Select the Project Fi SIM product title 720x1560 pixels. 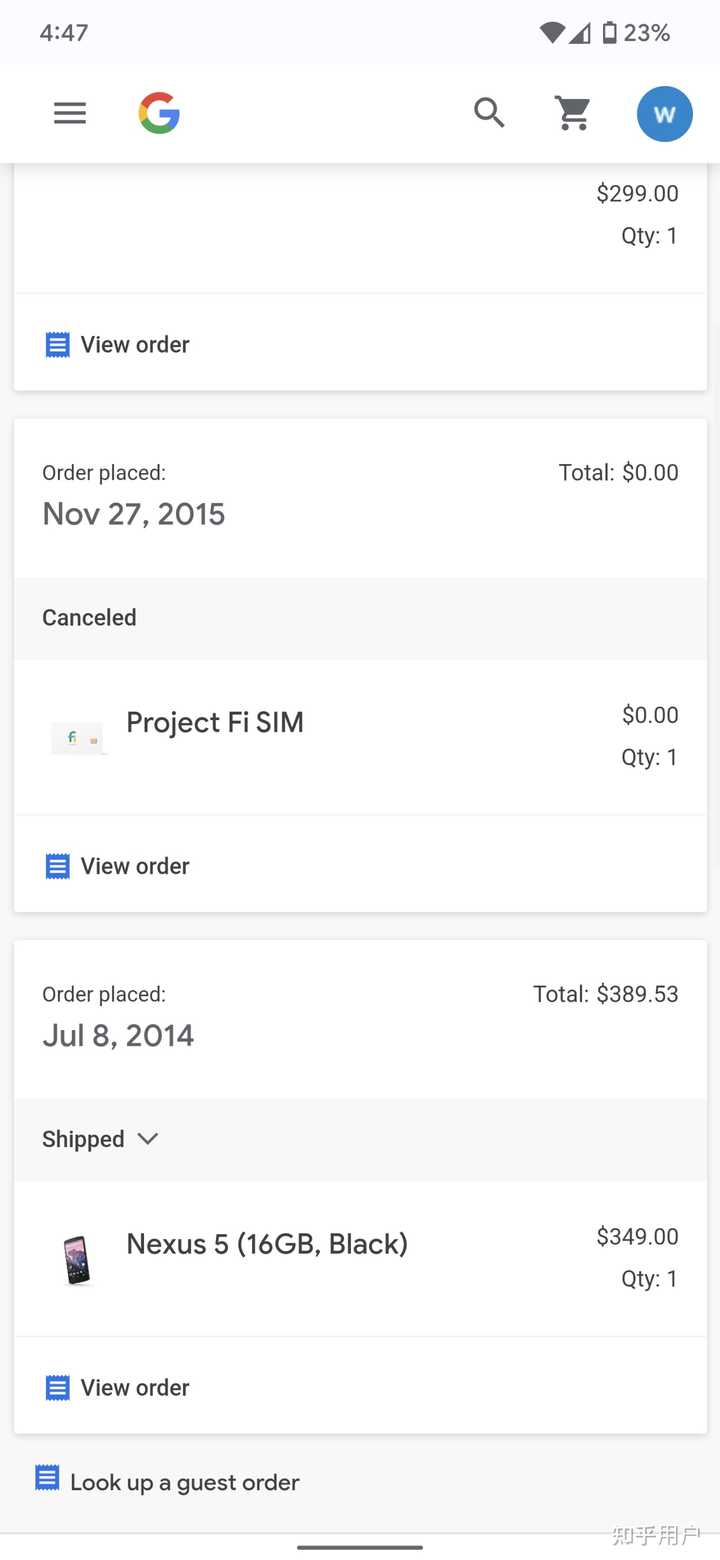coord(215,723)
